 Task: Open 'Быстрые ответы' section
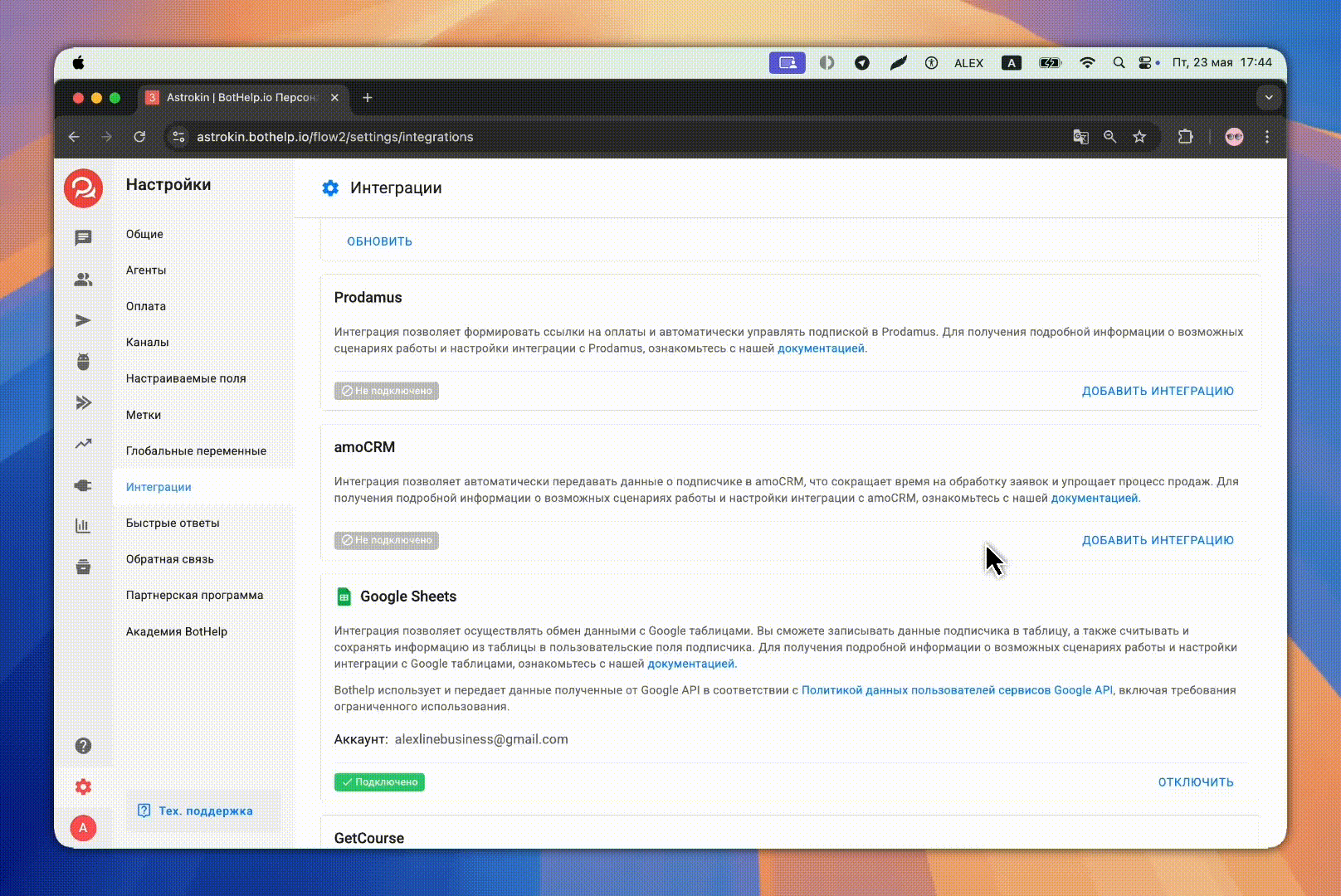[x=173, y=523]
